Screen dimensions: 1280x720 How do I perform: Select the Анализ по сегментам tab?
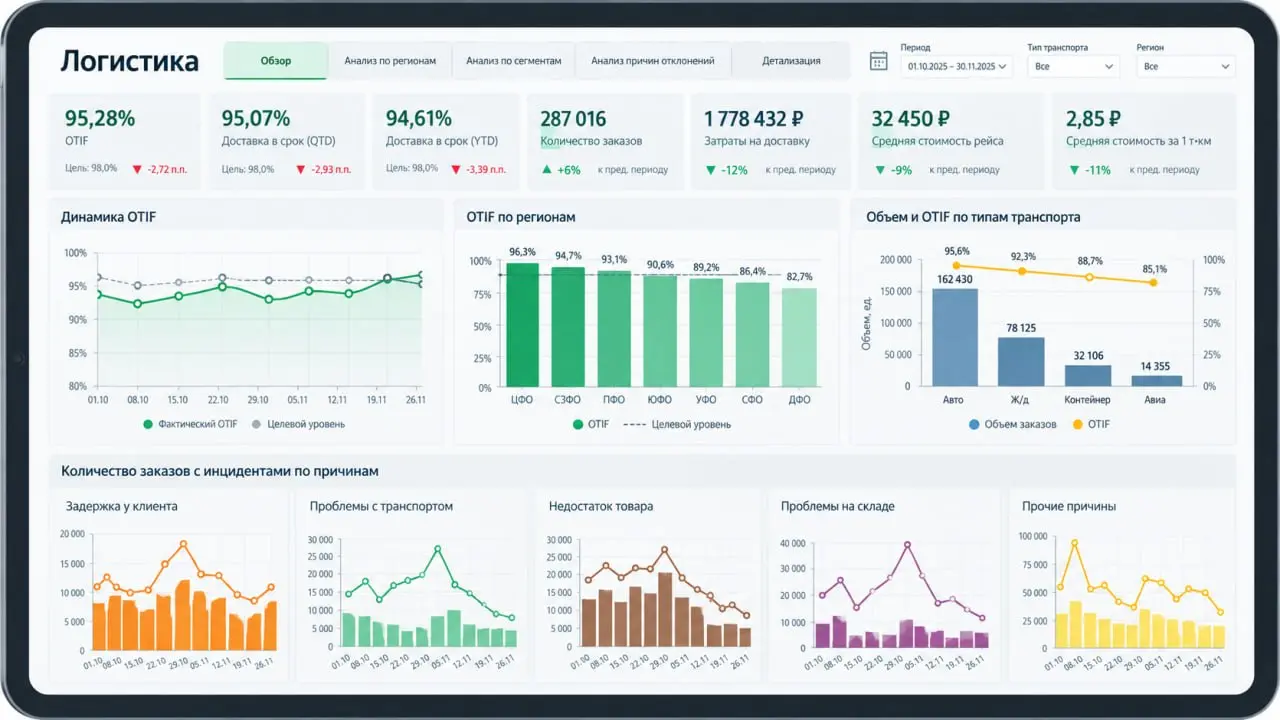pos(514,61)
